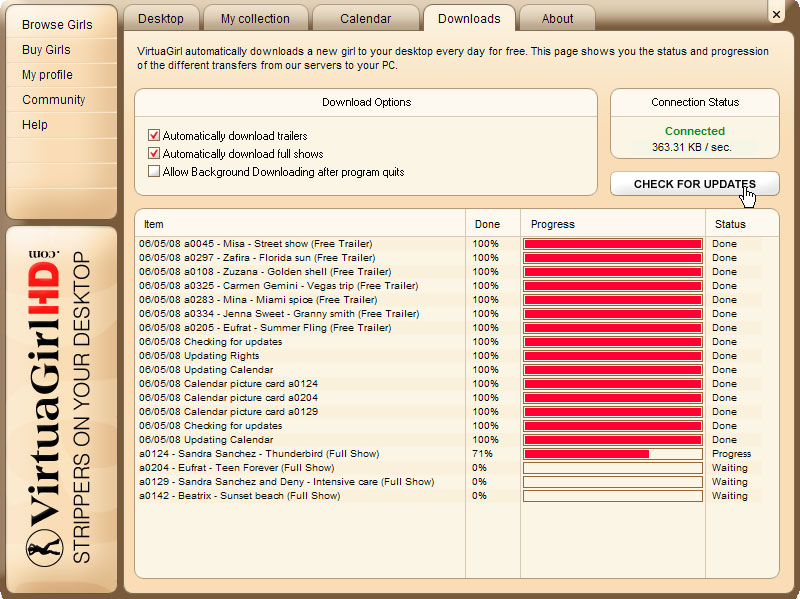Viewport: 800px width, 599px height.
Task: Switch to the Desktop tab
Action: tap(161, 19)
